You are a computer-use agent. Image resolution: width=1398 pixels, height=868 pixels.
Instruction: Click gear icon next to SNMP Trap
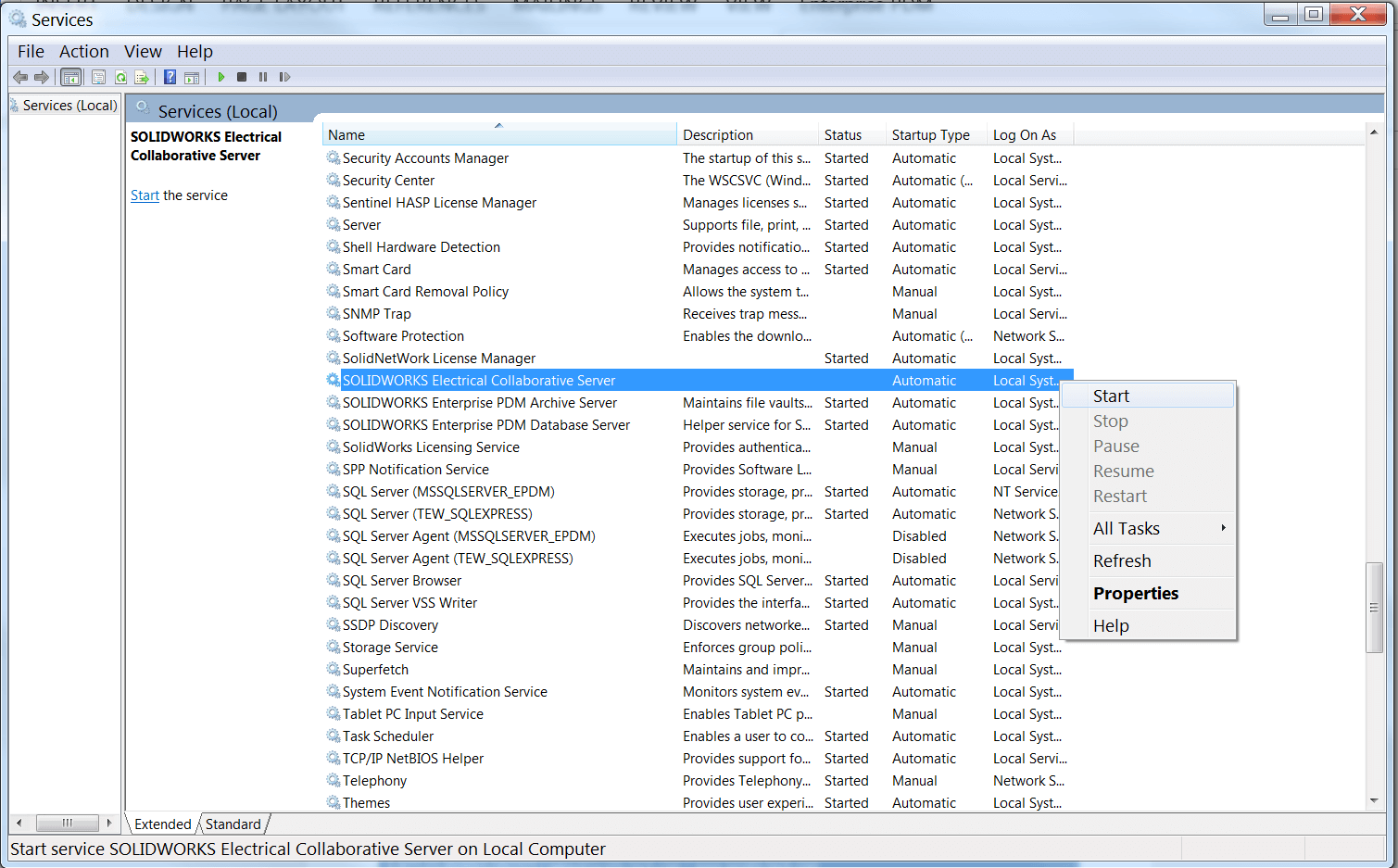click(x=334, y=313)
